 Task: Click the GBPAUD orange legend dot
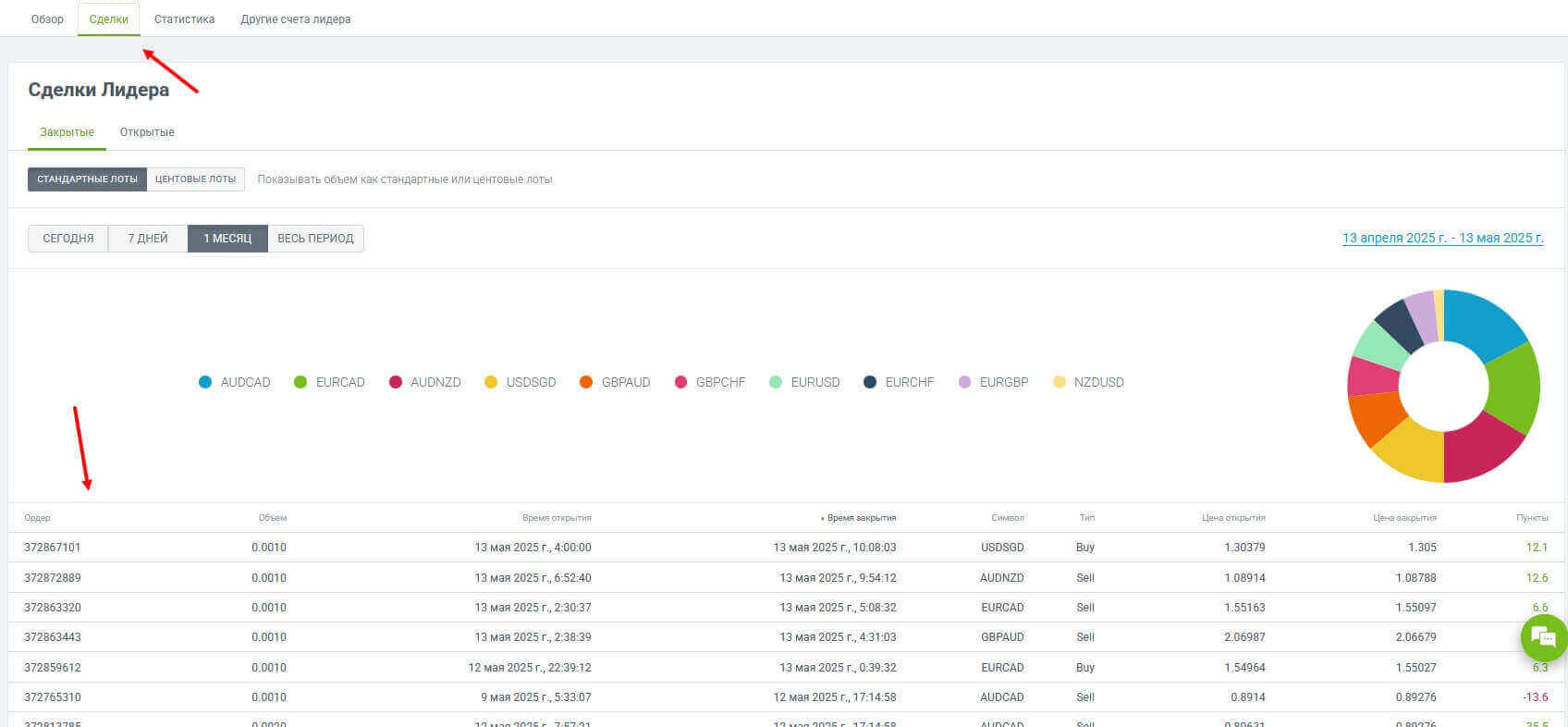(586, 382)
